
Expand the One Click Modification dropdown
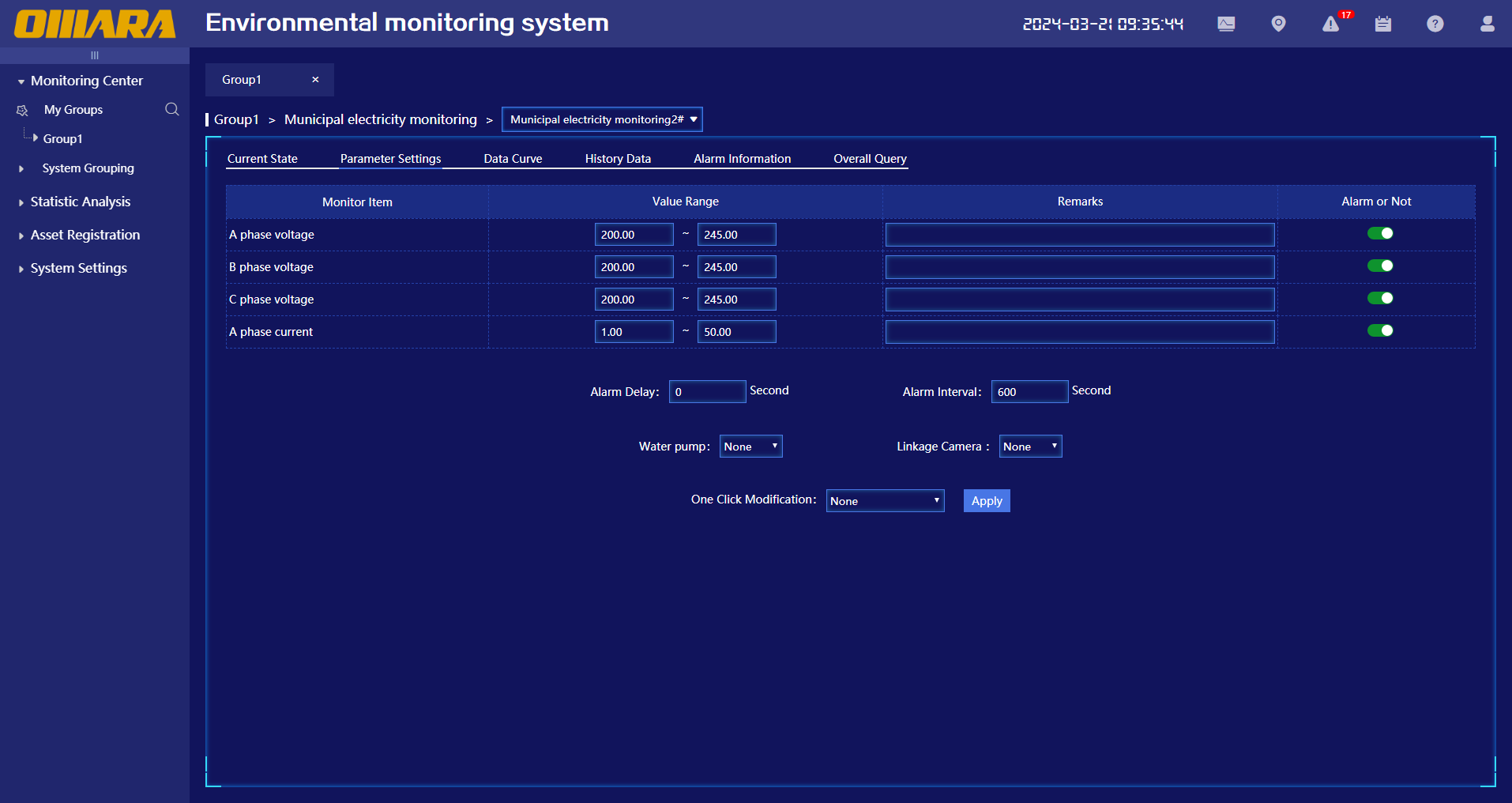(885, 501)
